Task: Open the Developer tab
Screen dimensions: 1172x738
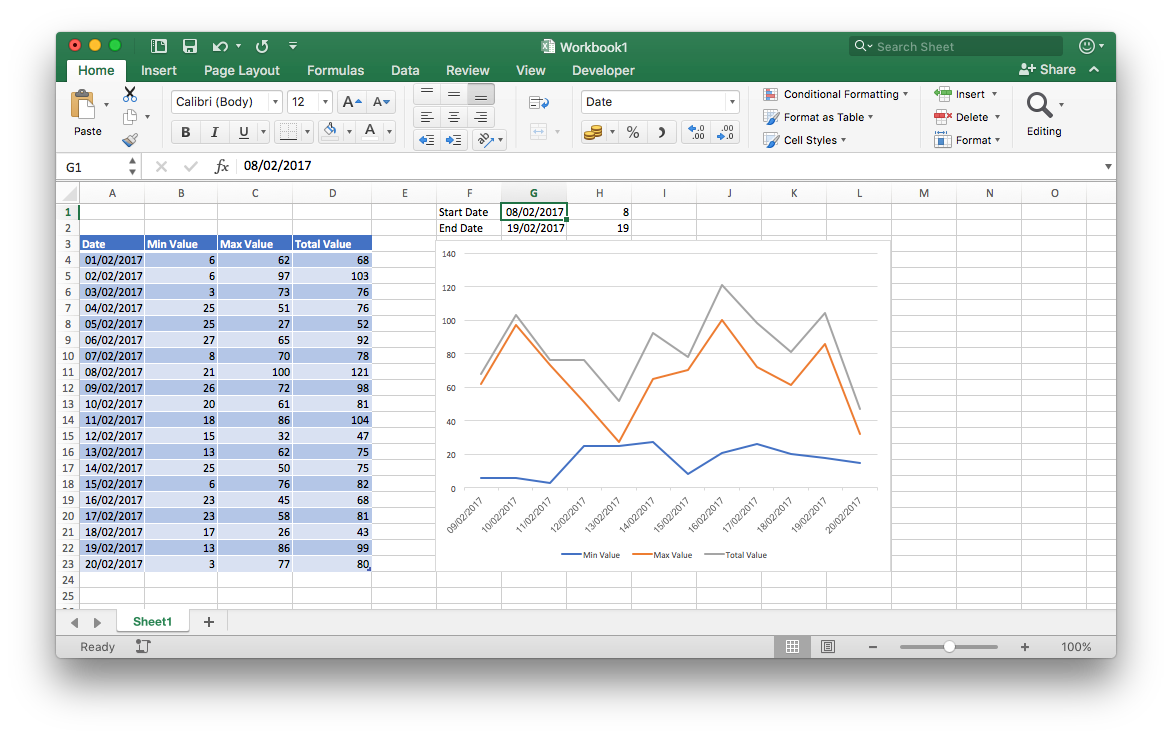Action: point(603,70)
